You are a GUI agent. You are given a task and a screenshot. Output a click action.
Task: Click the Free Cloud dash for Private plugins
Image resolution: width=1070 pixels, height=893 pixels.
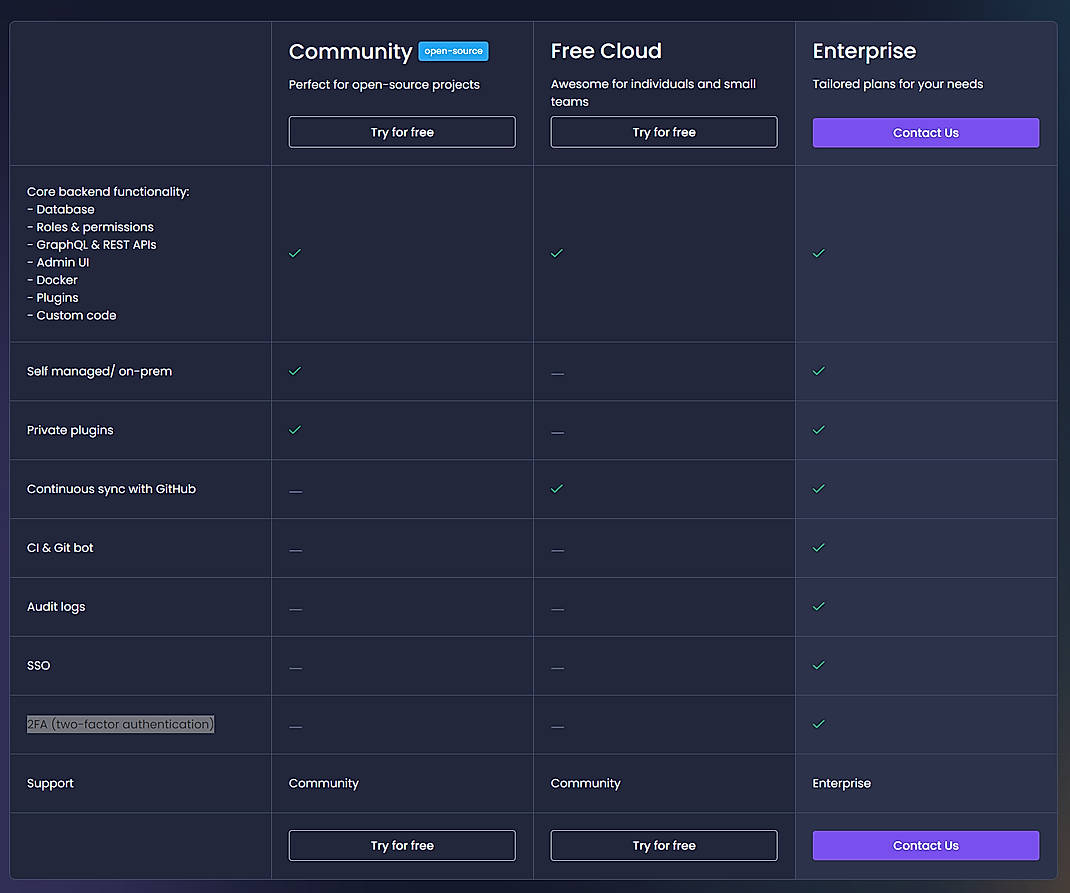click(x=558, y=433)
